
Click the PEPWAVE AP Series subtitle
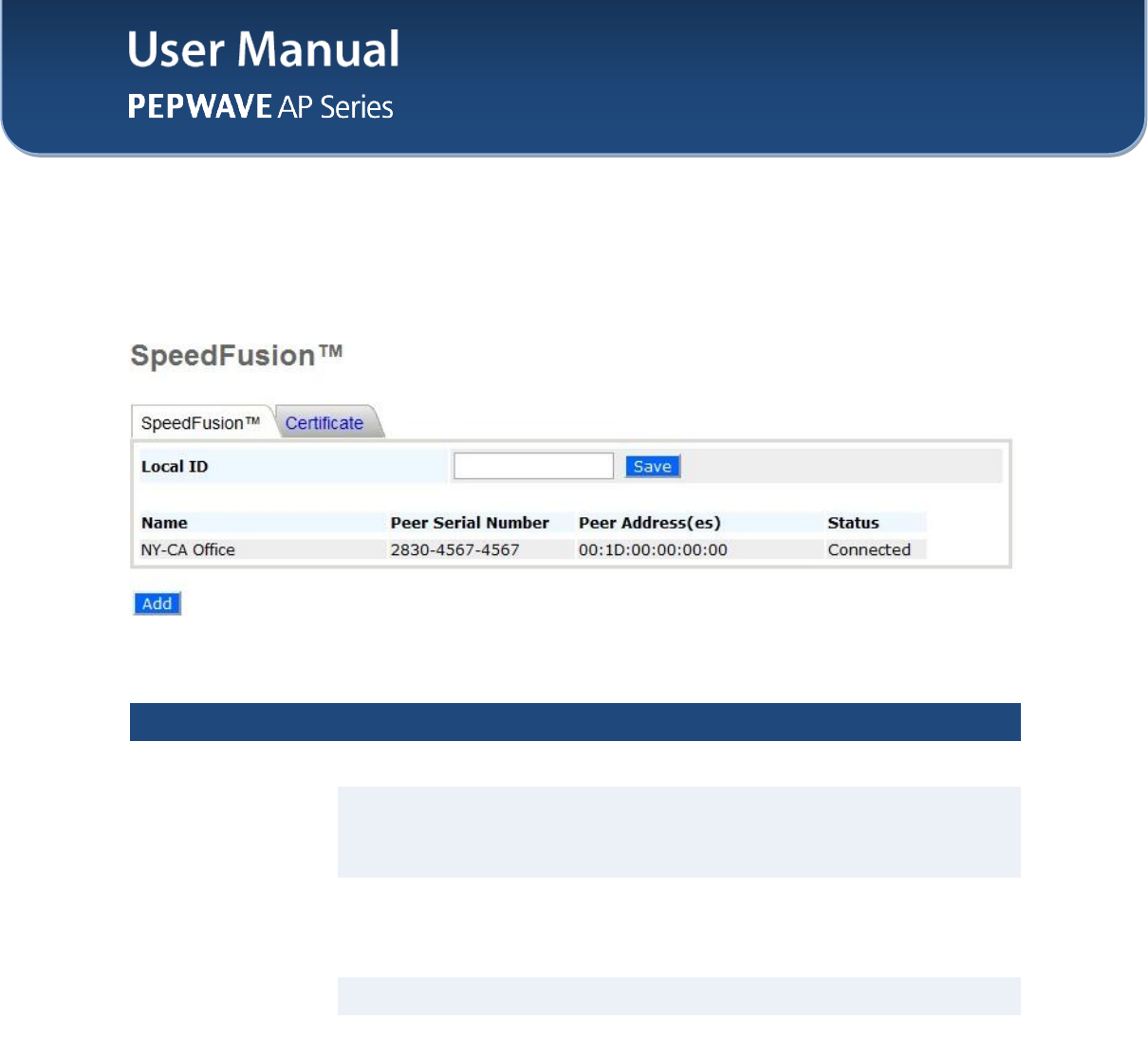pyautogui.click(x=261, y=106)
